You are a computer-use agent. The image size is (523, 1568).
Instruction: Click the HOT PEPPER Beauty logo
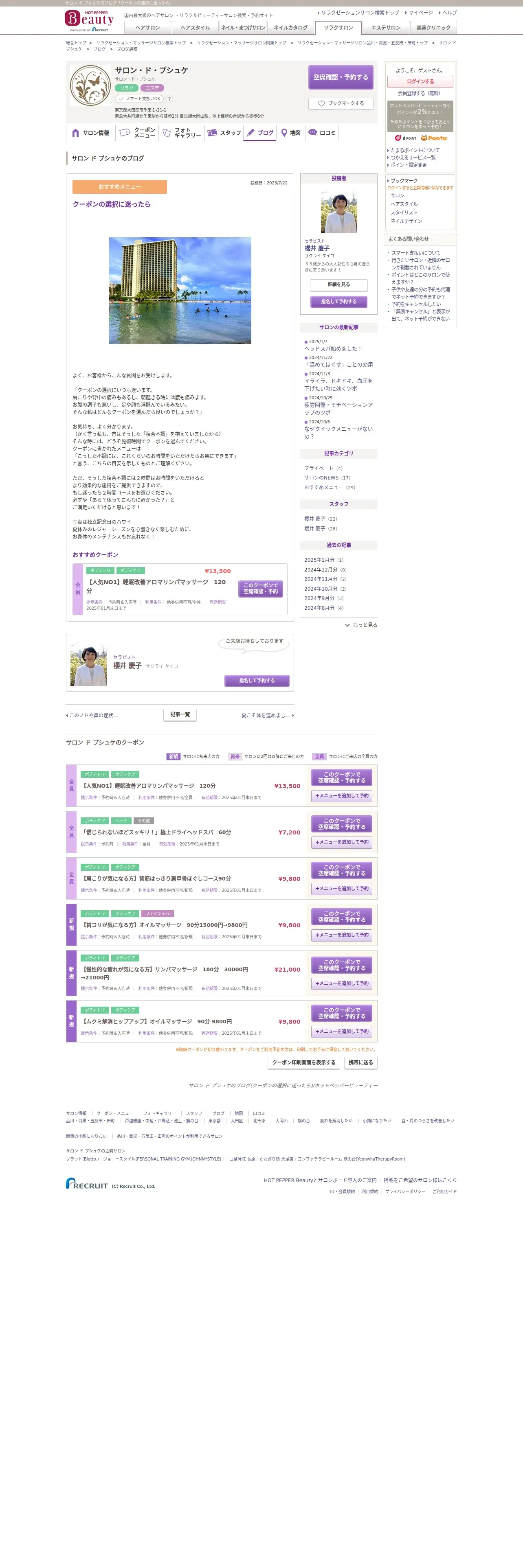point(89,21)
